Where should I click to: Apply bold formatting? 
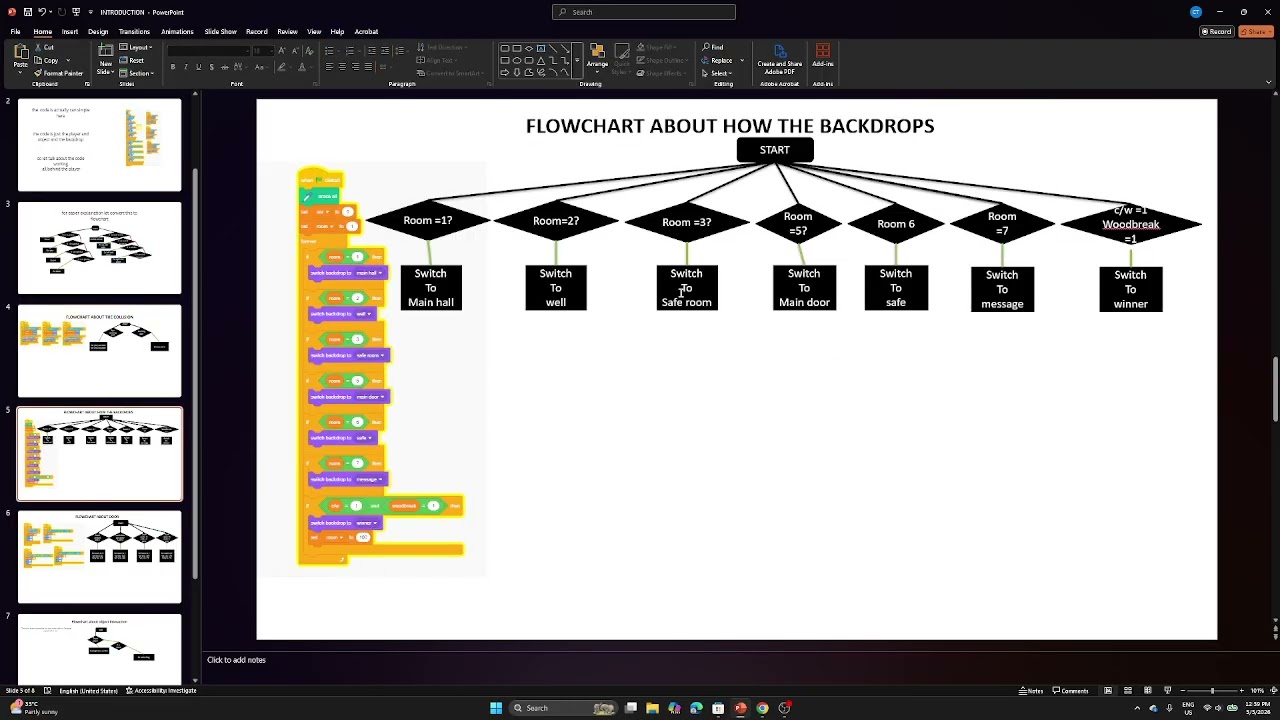172,67
